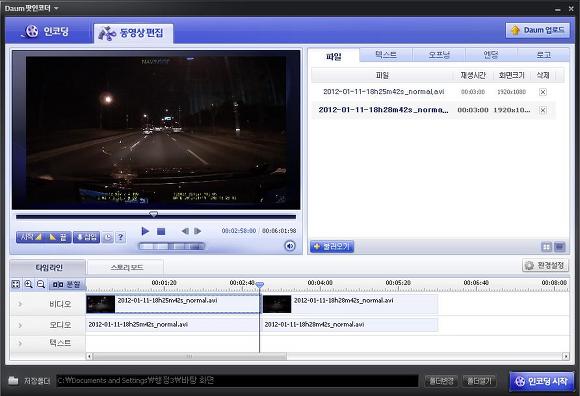Open the 스토리보드 tab

tap(127, 267)
